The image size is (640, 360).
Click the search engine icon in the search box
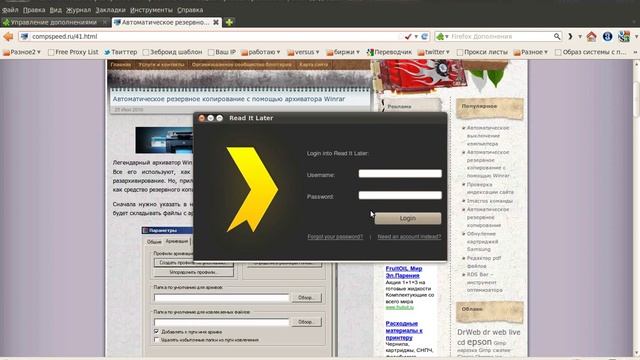click(440, 37)
